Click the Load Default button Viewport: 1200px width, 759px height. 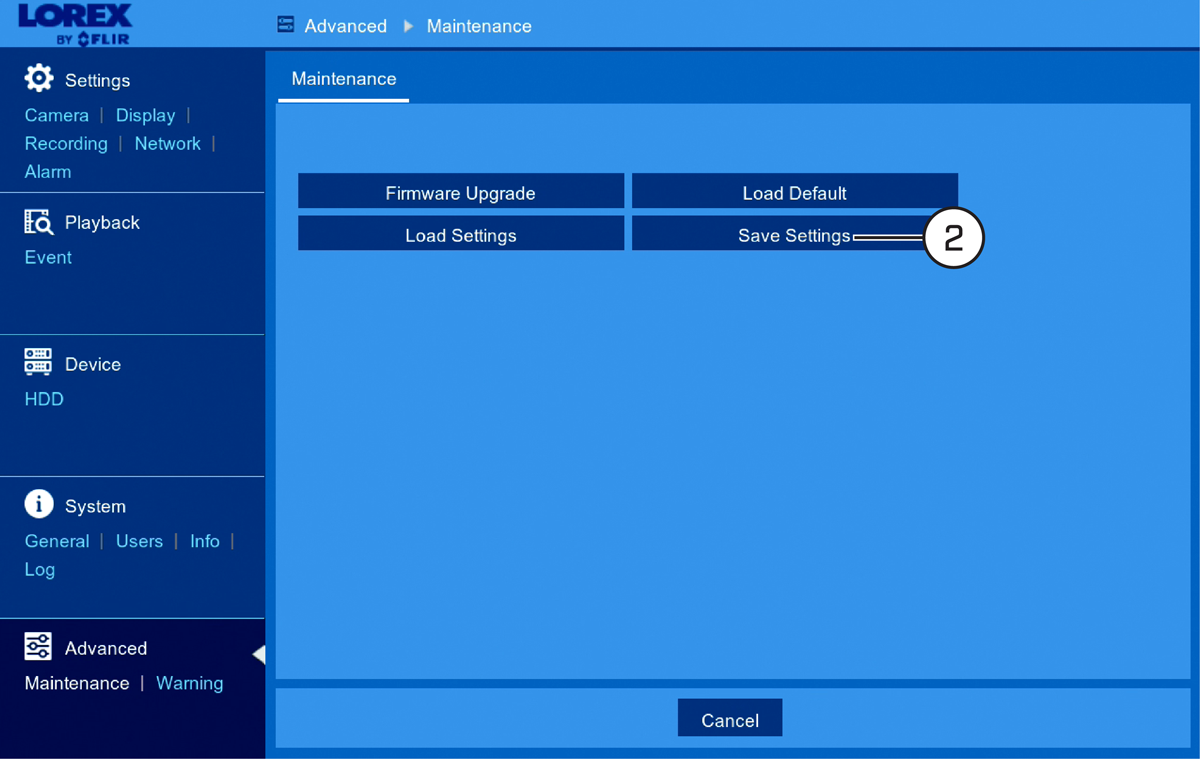(795, 192)
